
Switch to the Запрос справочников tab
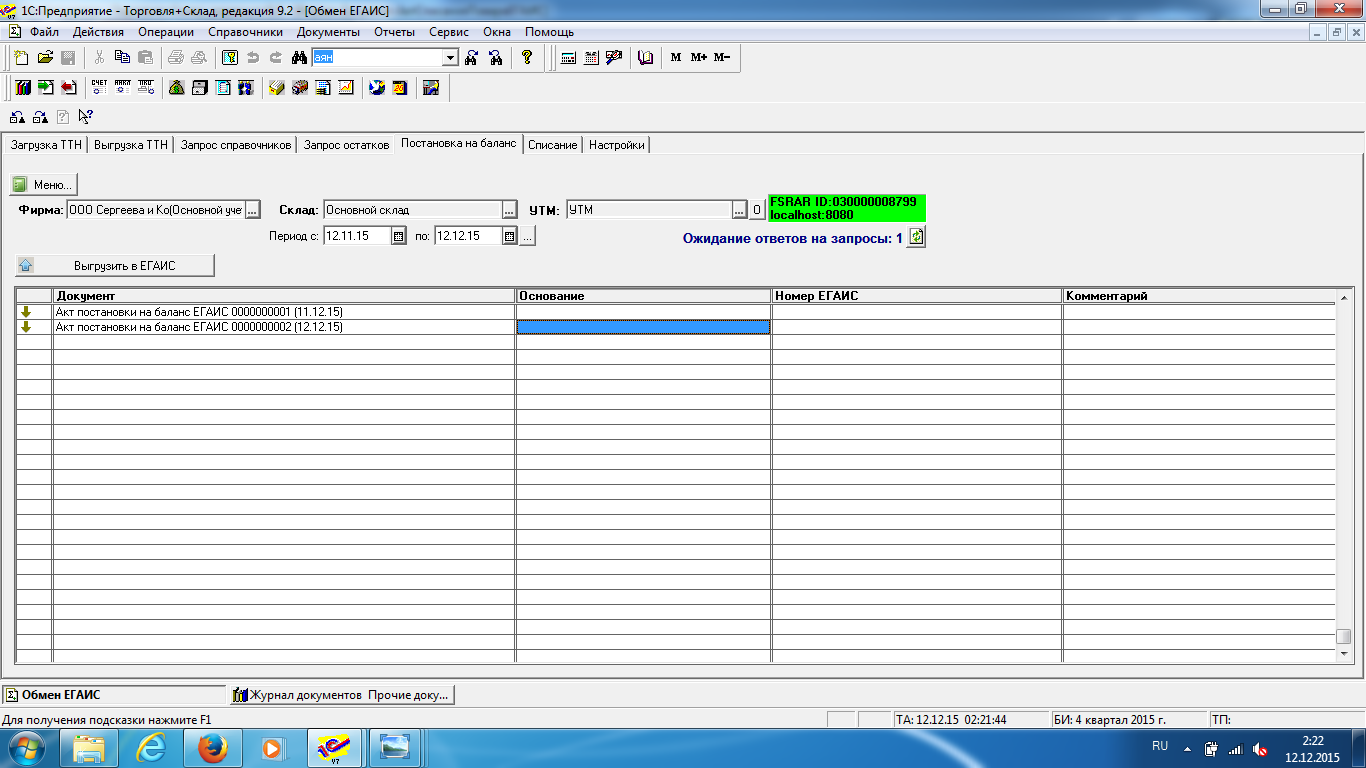coord(236,145)
